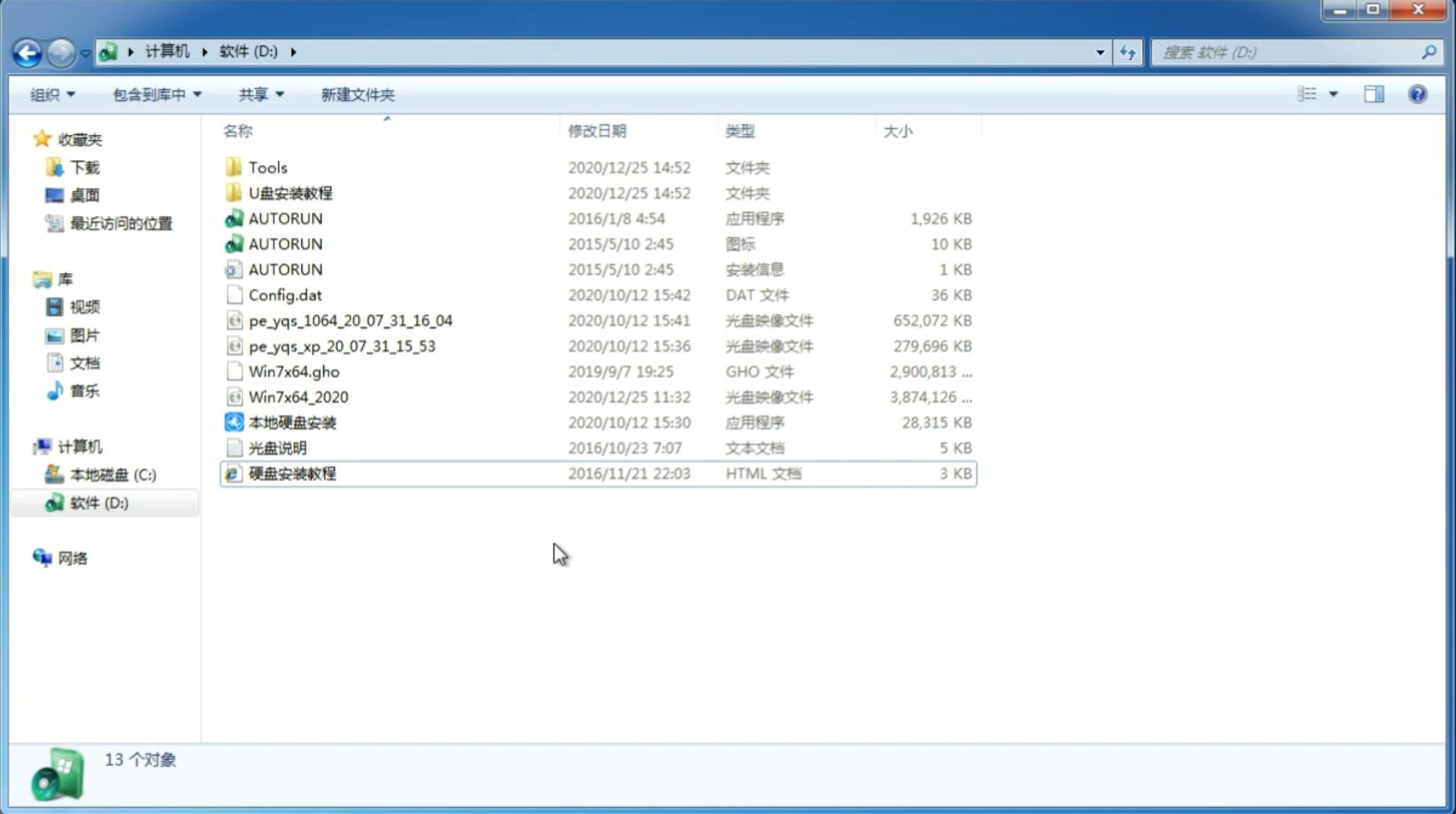Image resolution: width=1456 pixels, height=814 pixels.
Task: Open Win7x64.gho backup file
Action: (x=295, y=371)
